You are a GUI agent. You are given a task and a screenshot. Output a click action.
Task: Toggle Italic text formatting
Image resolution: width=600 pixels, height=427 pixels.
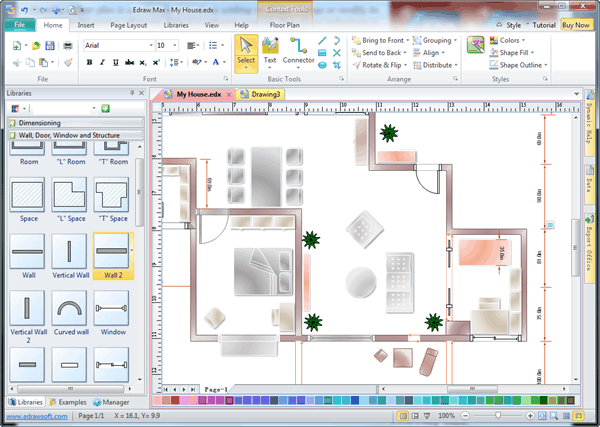[x=101, y=62]
